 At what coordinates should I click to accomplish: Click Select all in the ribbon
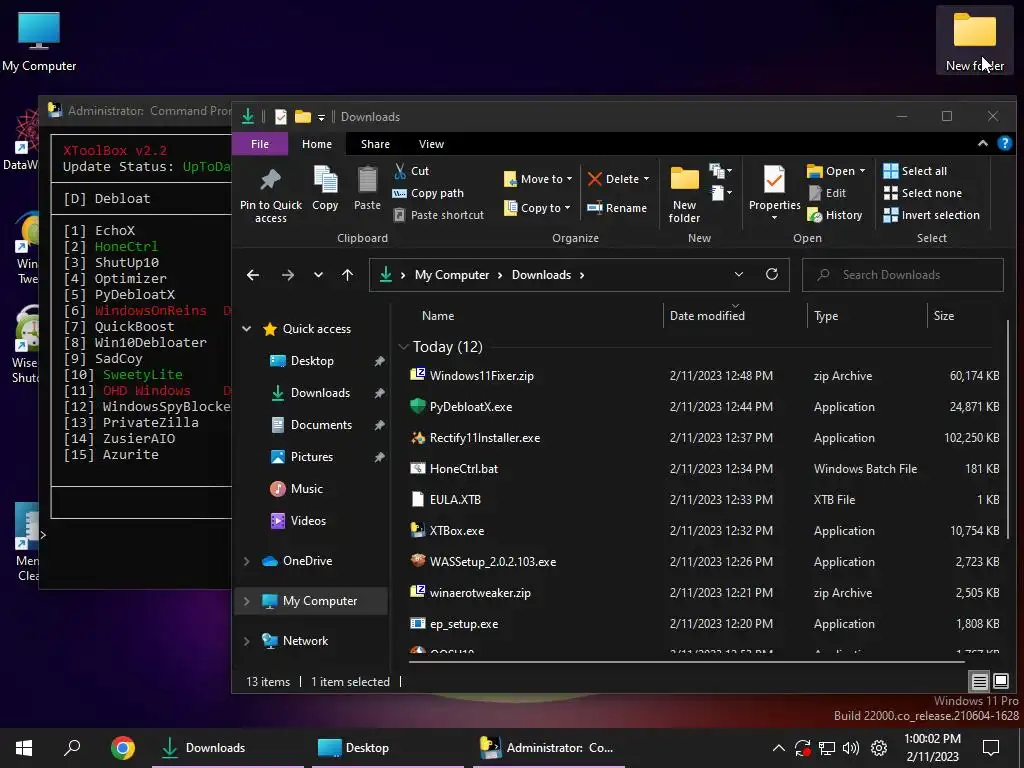pyautogui.click(x=915, y=171)
